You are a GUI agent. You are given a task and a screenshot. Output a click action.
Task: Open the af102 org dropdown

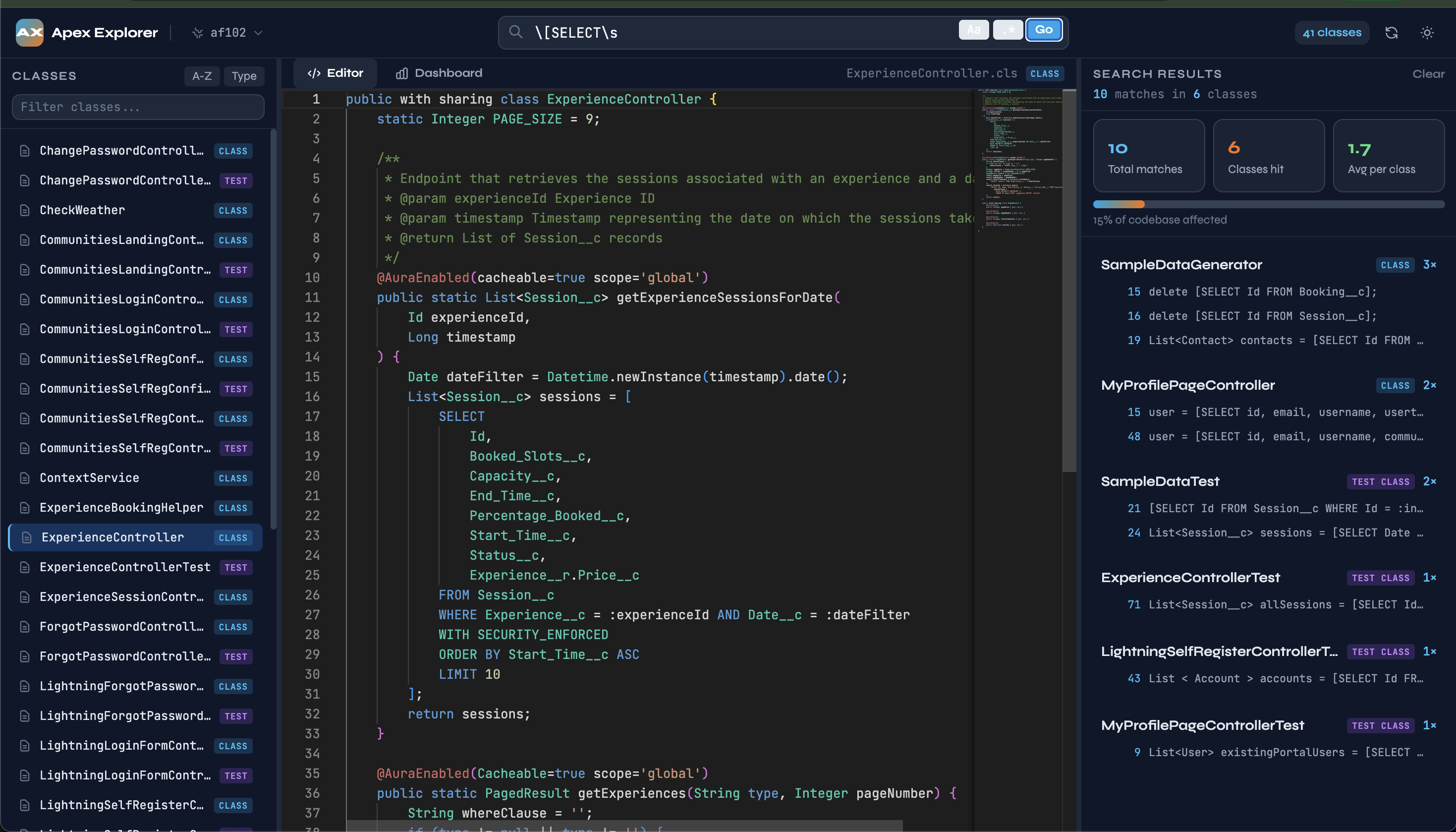tap(227, 33)
